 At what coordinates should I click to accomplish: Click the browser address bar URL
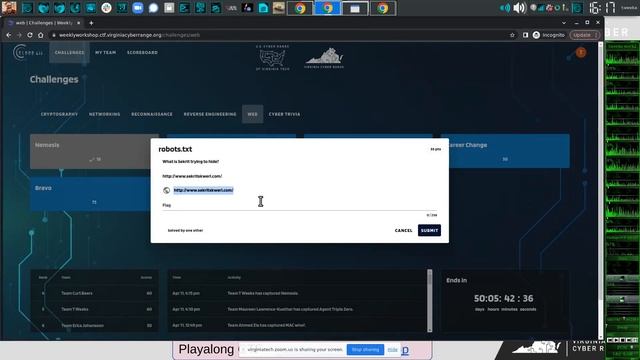point(129,35)
